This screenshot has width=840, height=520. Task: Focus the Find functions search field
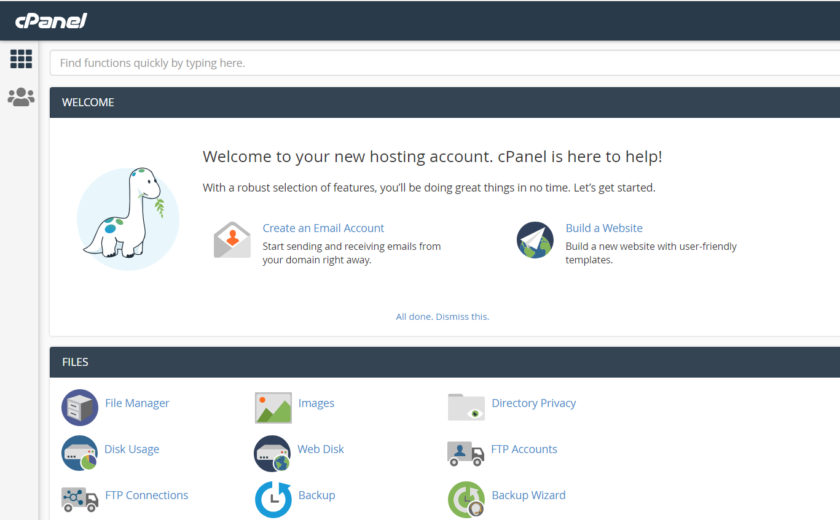pos(445,63)
